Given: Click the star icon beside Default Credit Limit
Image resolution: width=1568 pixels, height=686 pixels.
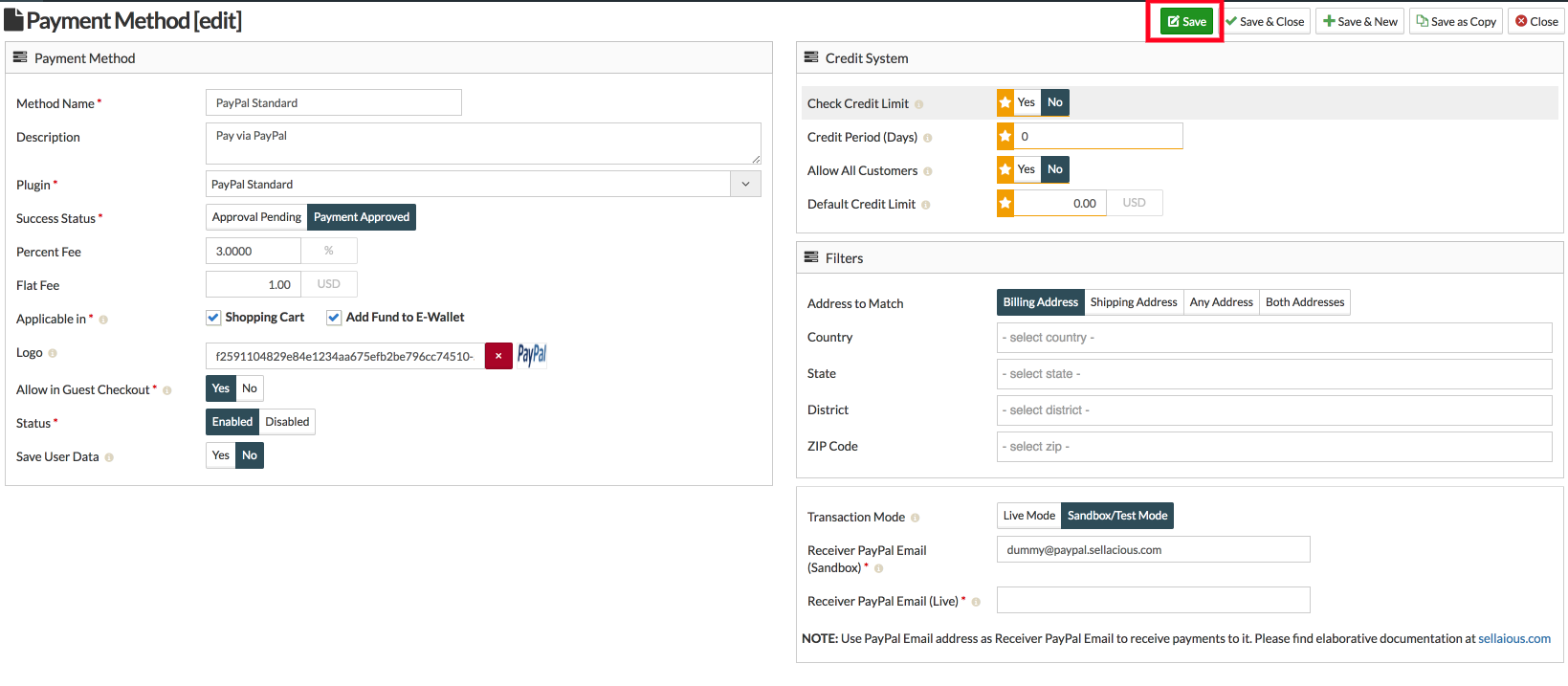Looking at the screenshot, I should pos(1005,203).
